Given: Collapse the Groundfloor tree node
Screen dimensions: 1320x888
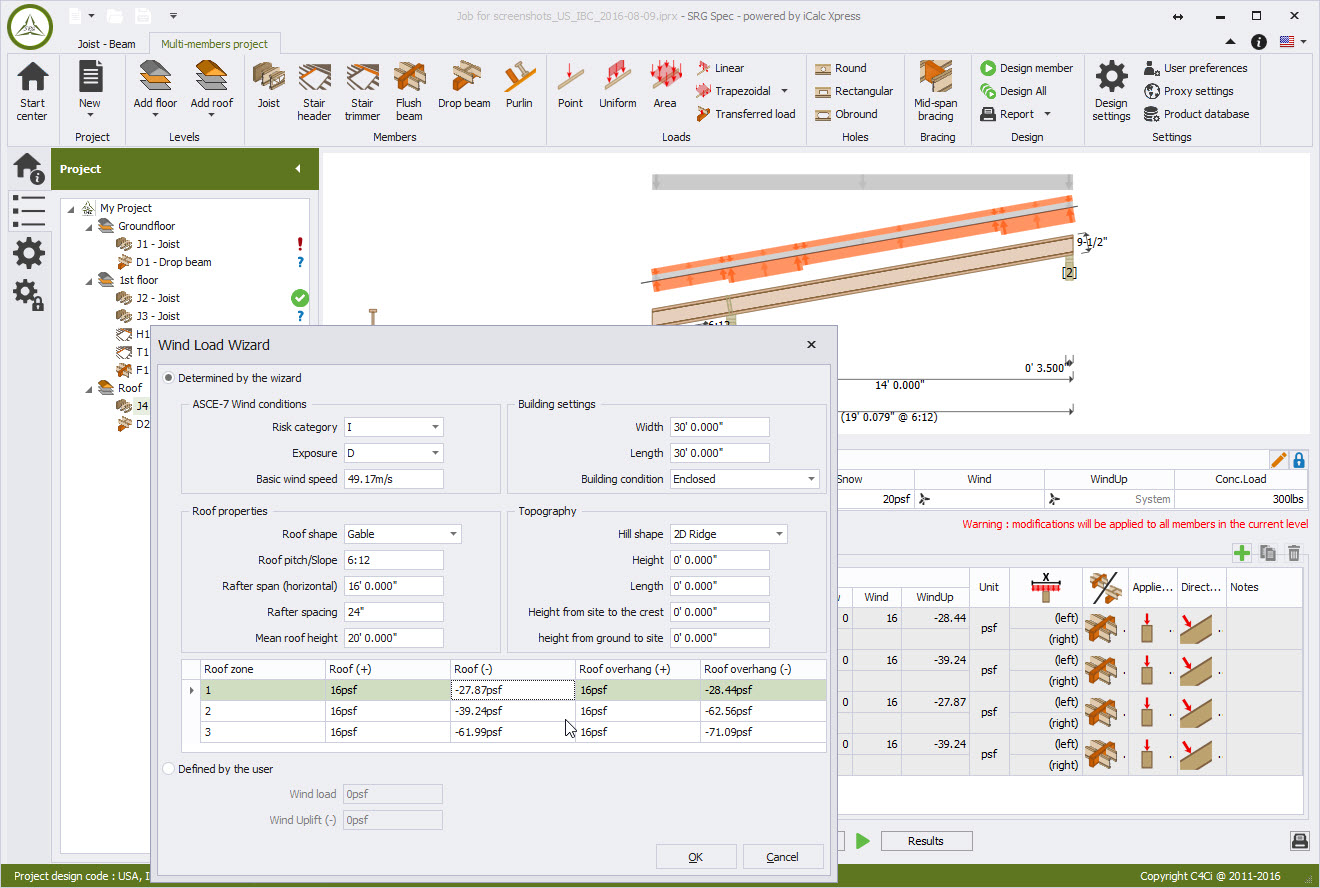Looking at the screenshot, I should [89, 226].
